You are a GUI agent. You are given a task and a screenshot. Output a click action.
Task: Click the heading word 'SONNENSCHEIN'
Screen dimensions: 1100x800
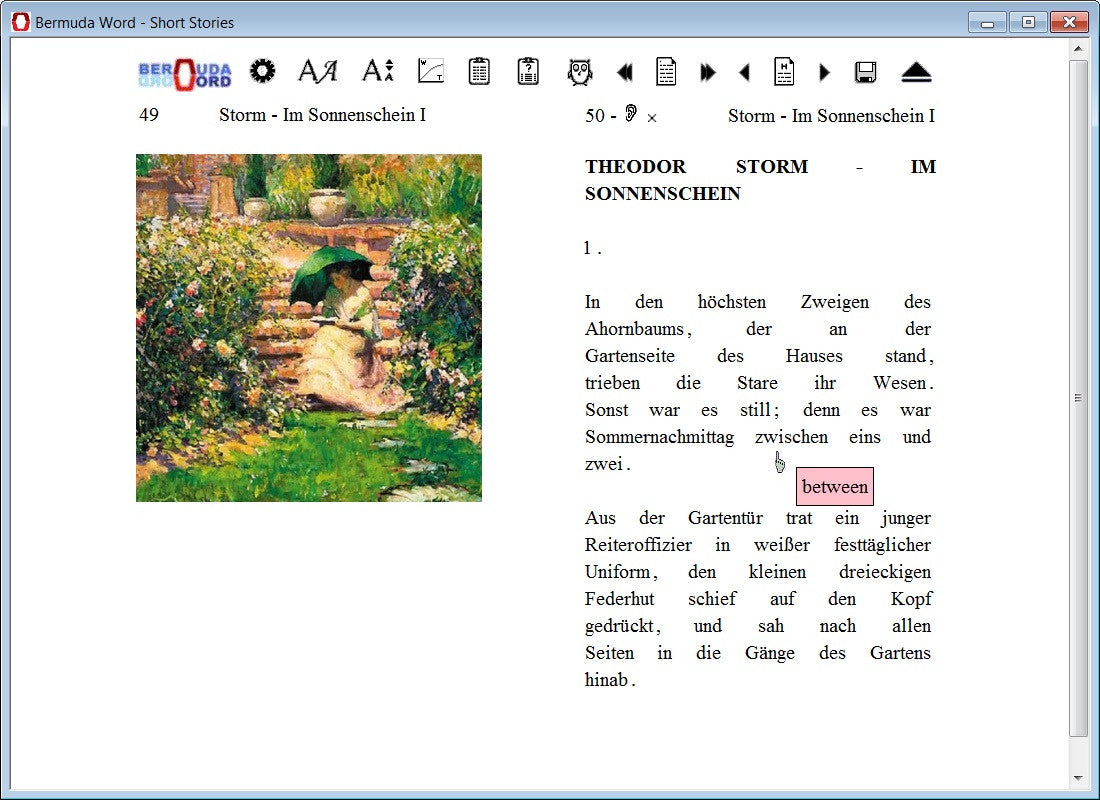coord(663,194)
